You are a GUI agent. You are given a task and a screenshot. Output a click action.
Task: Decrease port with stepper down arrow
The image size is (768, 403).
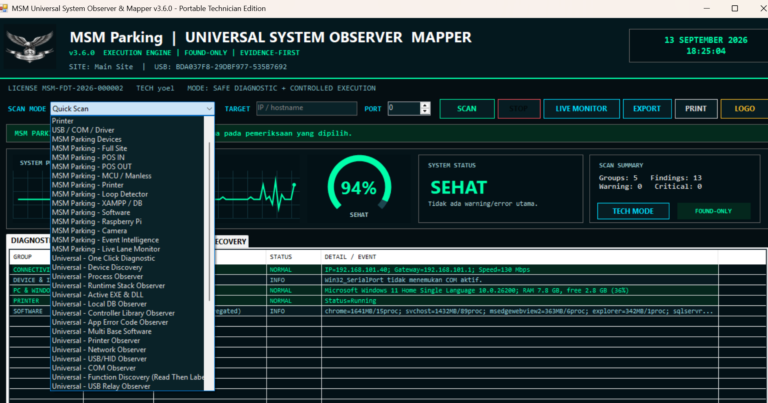[x=425, y=112]
